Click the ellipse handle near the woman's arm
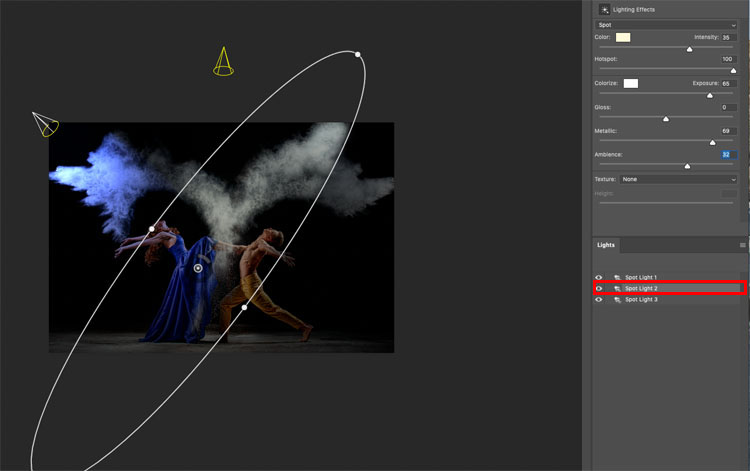Screen dimensions: 750x471 point(152,229)
